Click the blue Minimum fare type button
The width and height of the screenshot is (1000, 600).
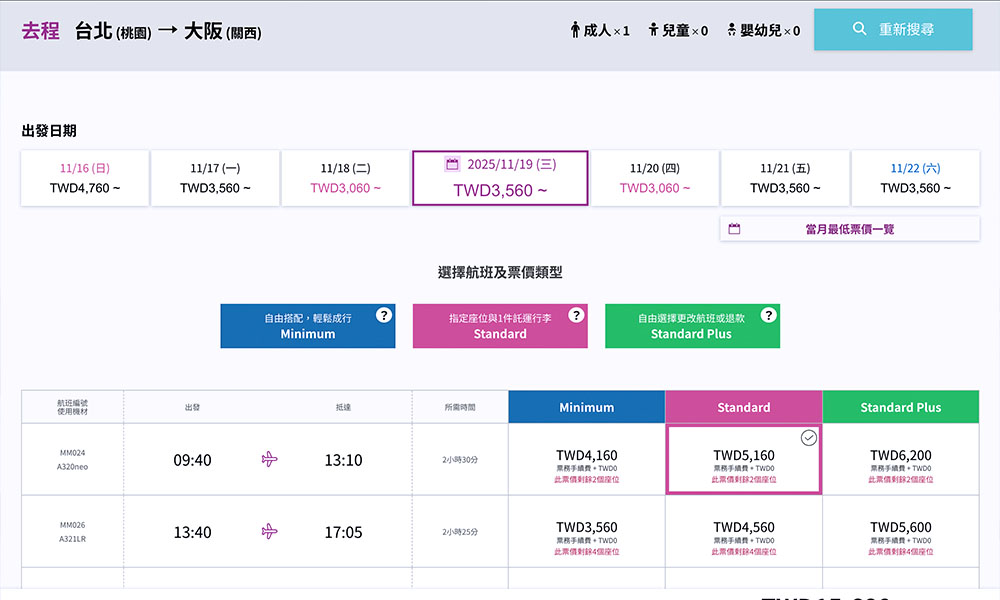[307, 326]
